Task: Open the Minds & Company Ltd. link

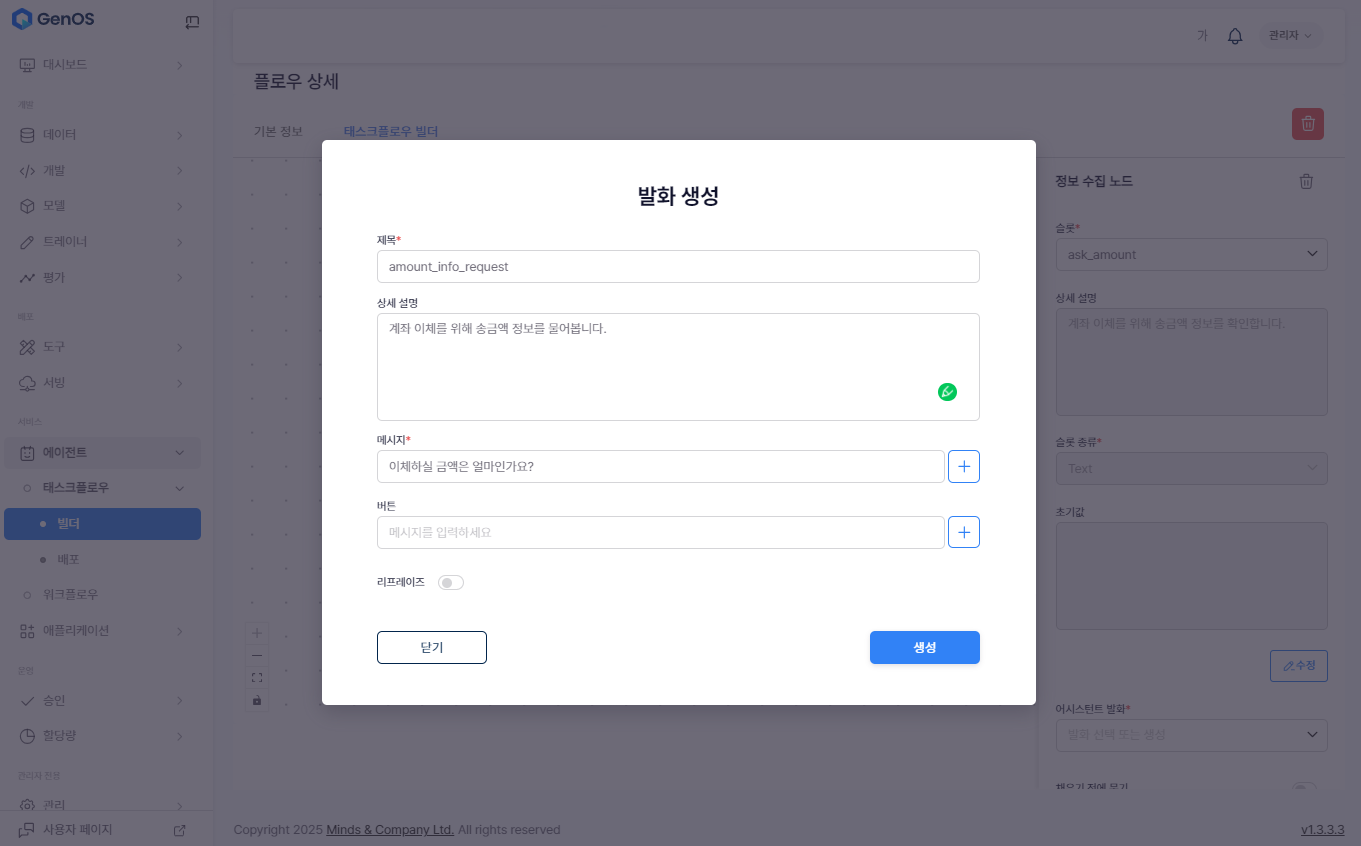Action: [x=390, y=830]
